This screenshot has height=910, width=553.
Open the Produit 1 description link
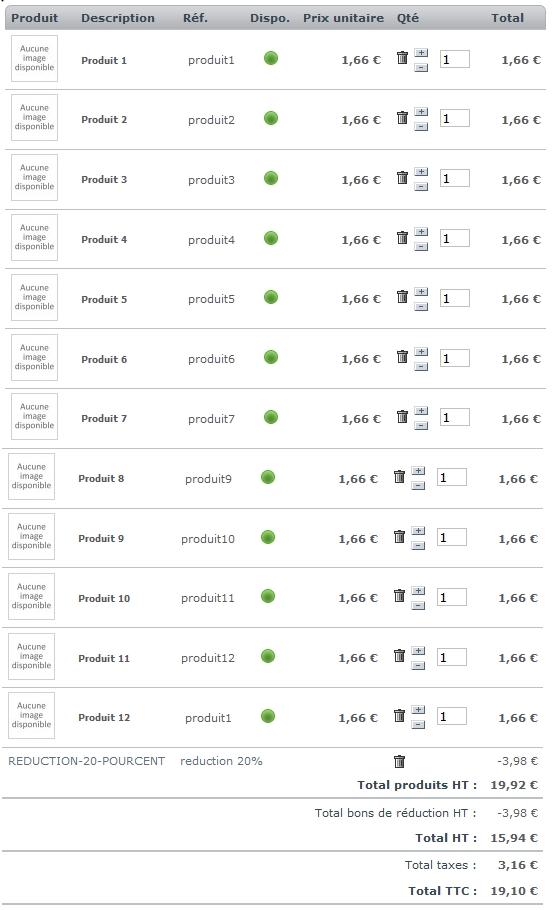pos(104,60)
